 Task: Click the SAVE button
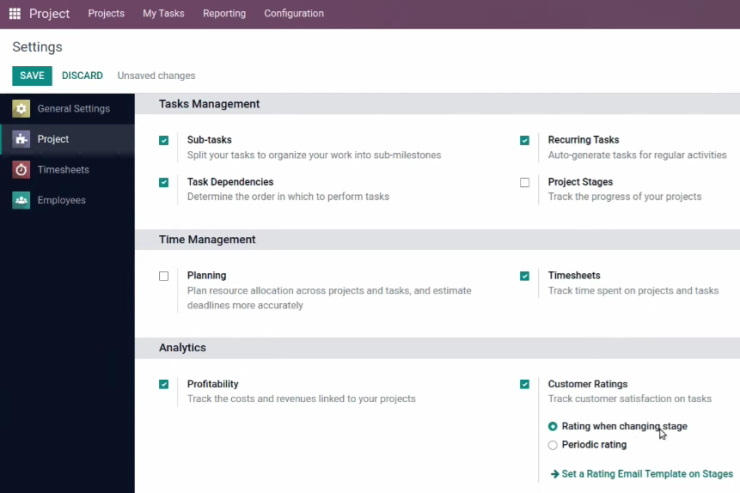coord(32,75)
